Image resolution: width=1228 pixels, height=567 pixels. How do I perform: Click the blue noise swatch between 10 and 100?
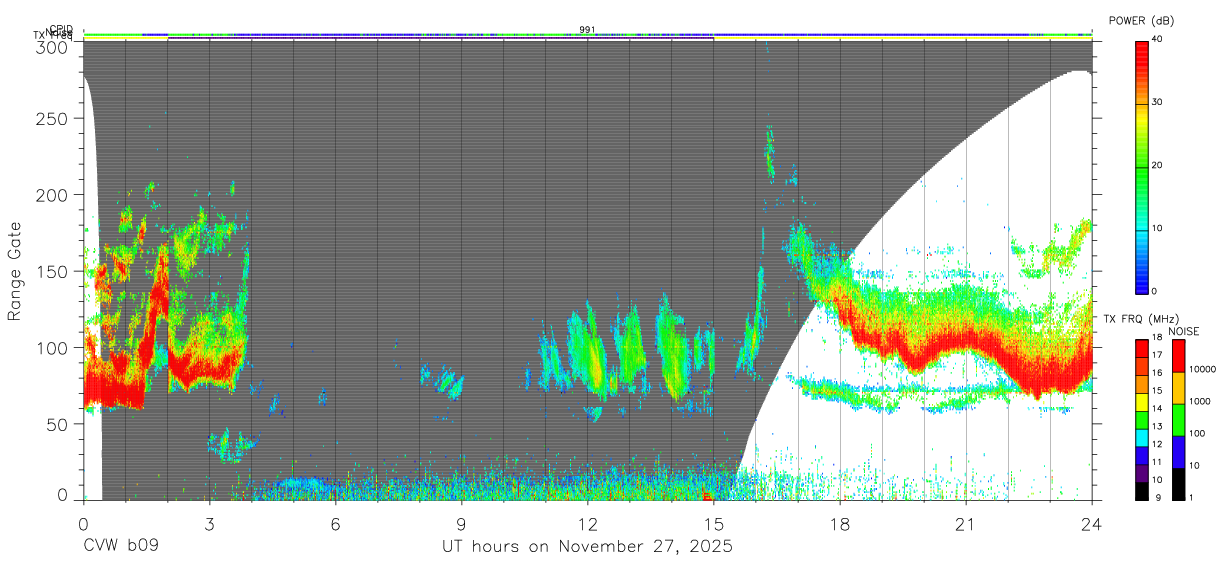pos(1177,450)
